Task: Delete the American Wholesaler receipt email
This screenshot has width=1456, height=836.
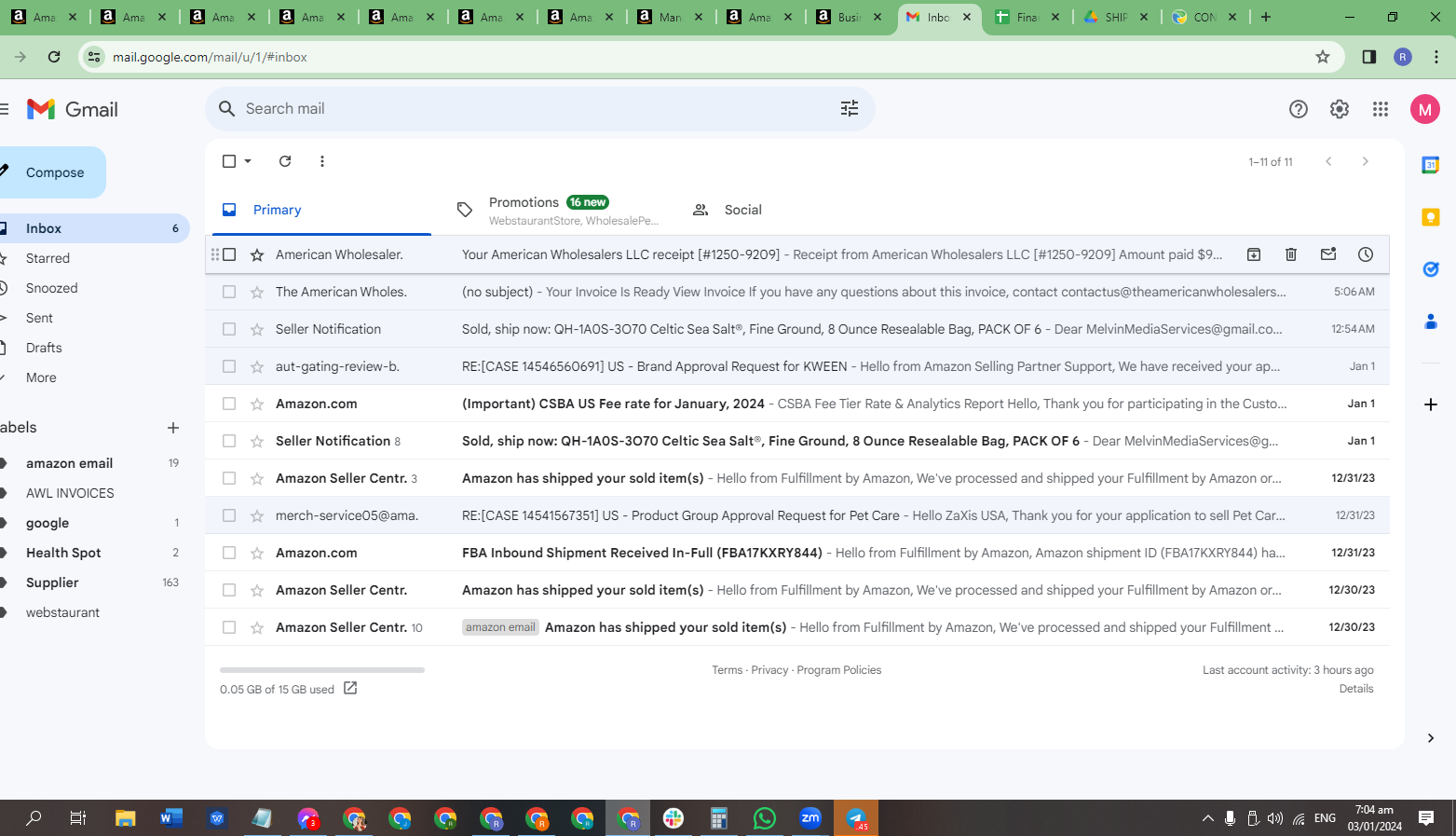Action: pyautogui.click(x=1291, y=254)
